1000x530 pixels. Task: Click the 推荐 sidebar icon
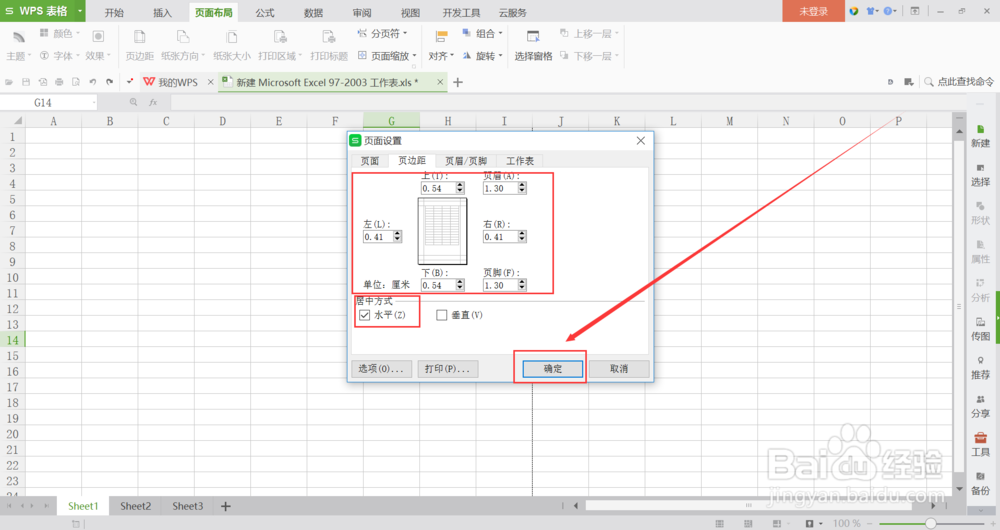coord(980,368)
